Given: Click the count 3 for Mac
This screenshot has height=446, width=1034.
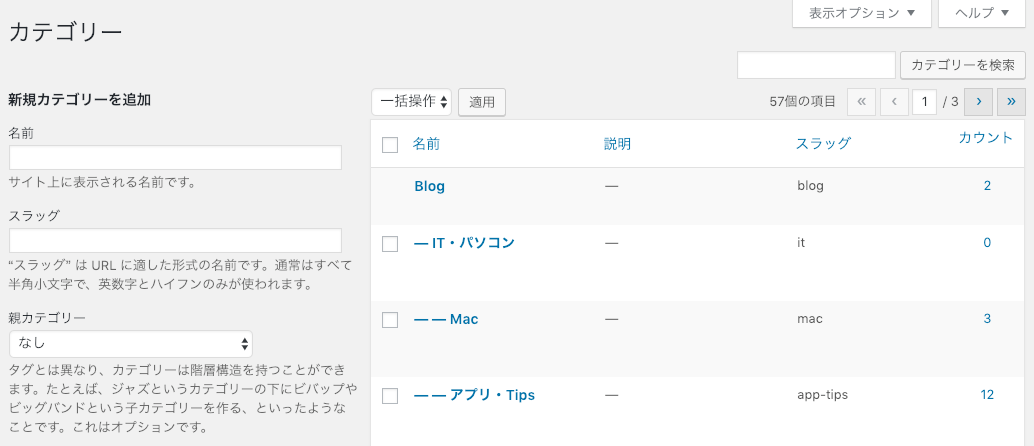Looking at the screenshot, I should click(x=987, y=319).
